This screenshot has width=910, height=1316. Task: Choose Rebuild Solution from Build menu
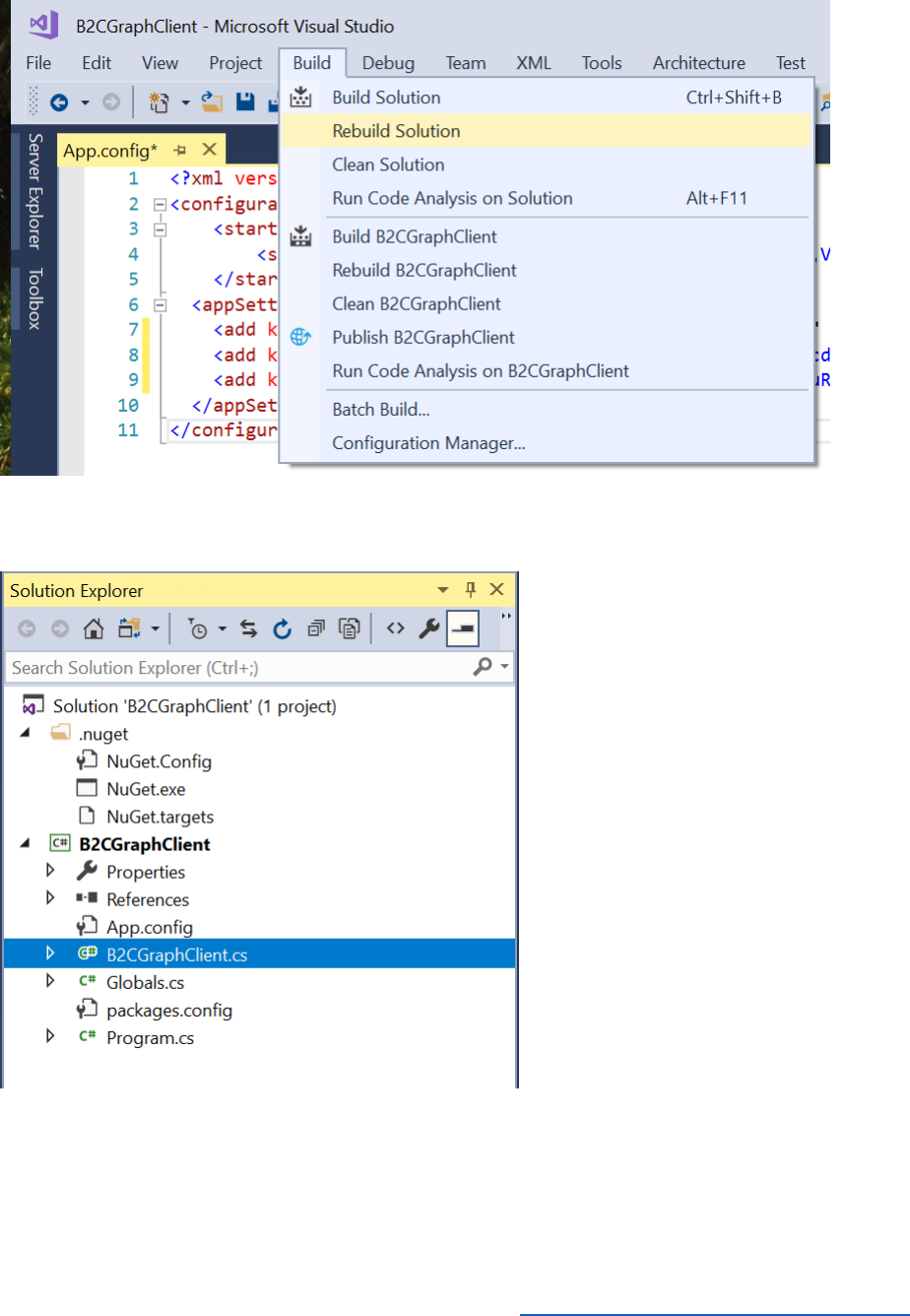coord(547,131)
